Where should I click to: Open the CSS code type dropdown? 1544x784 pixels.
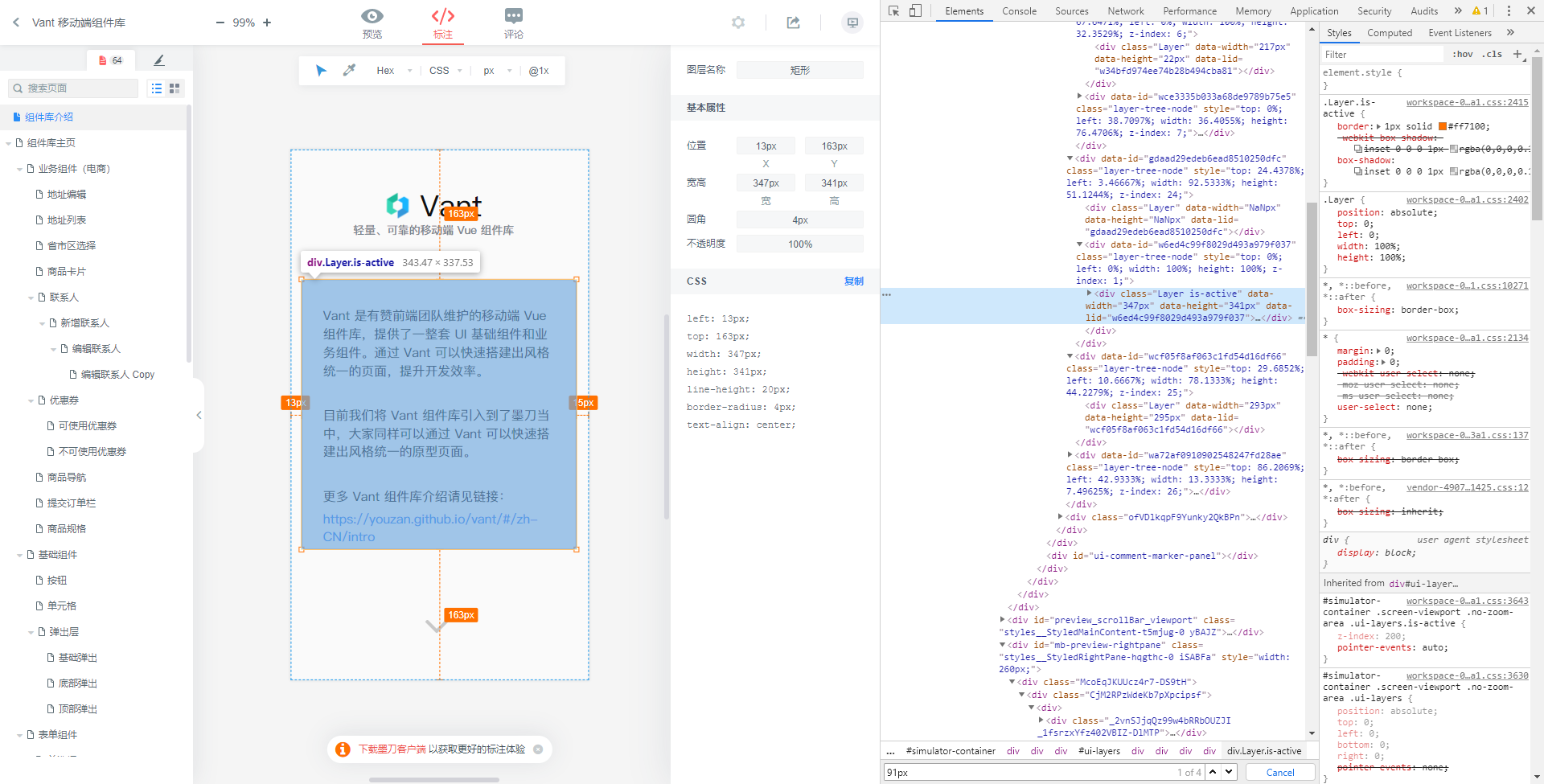click(446, 71)
